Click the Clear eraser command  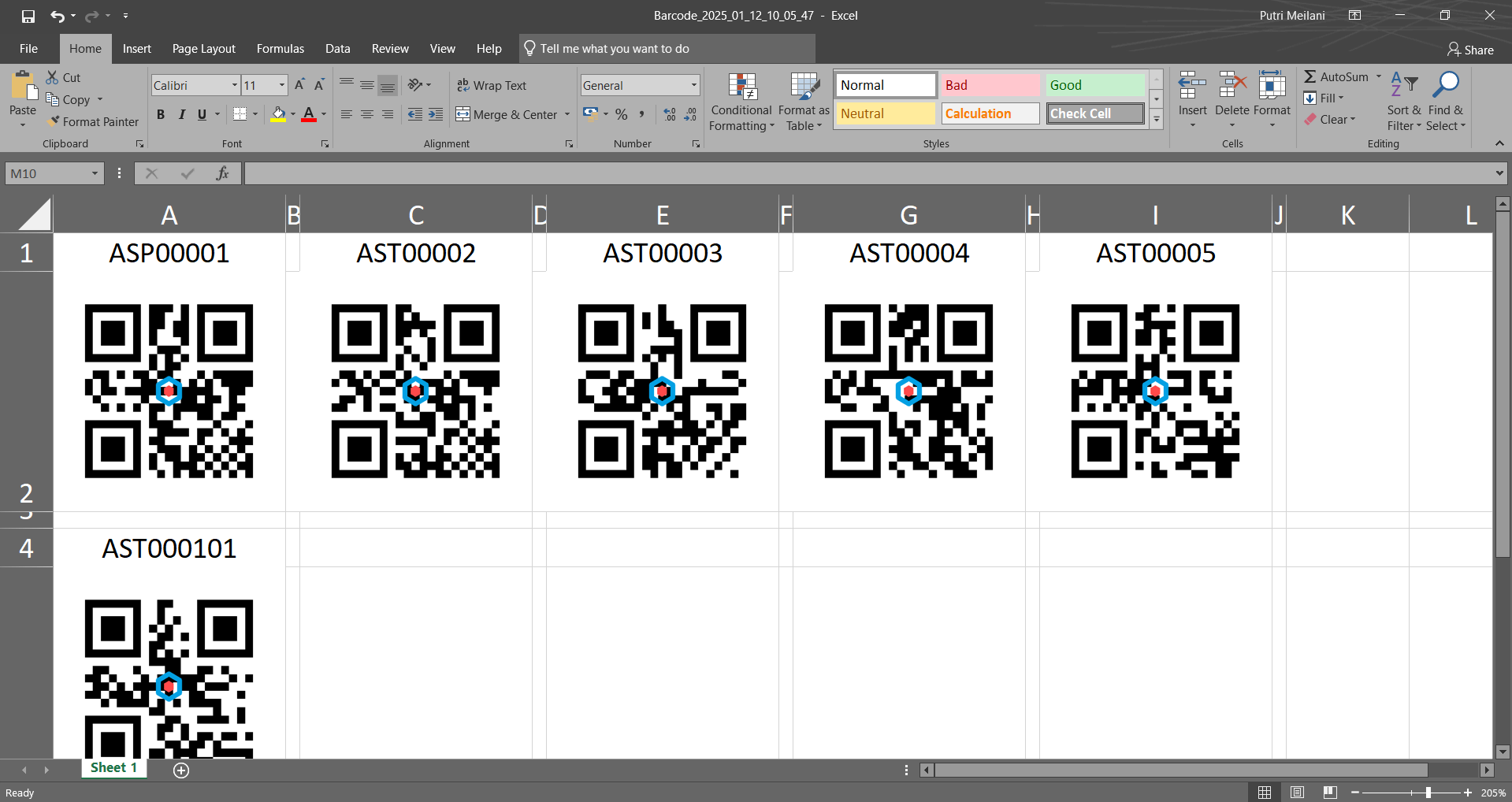click(x=1330, y=119)
